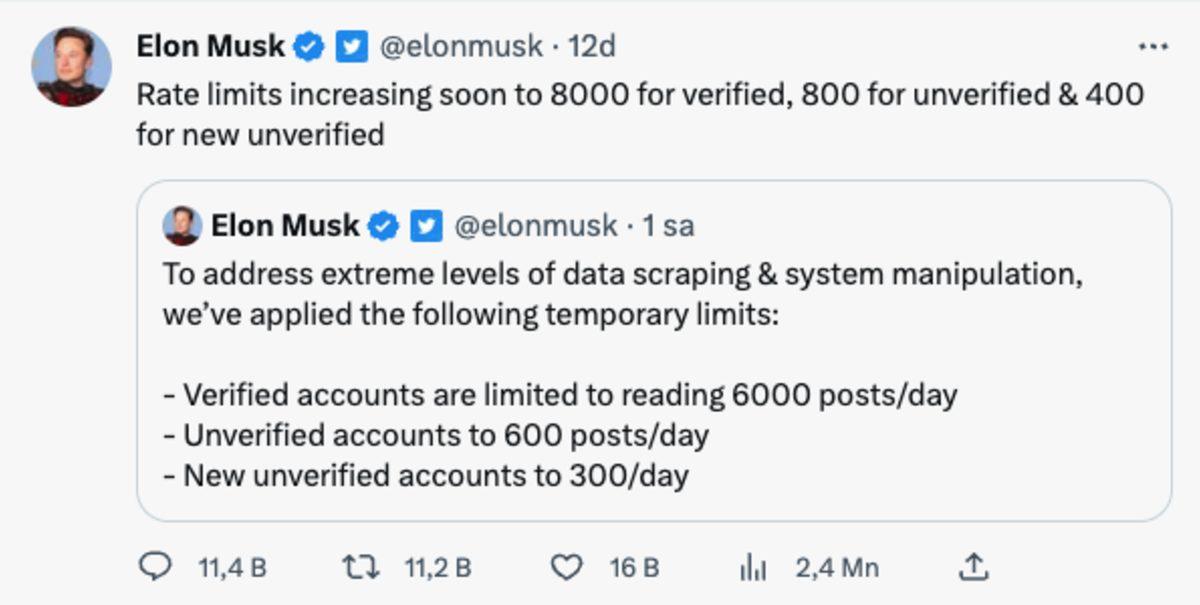Screen dimensions: 1200x605
Task: Click Elon Musk's display name text
Action: 210,44
